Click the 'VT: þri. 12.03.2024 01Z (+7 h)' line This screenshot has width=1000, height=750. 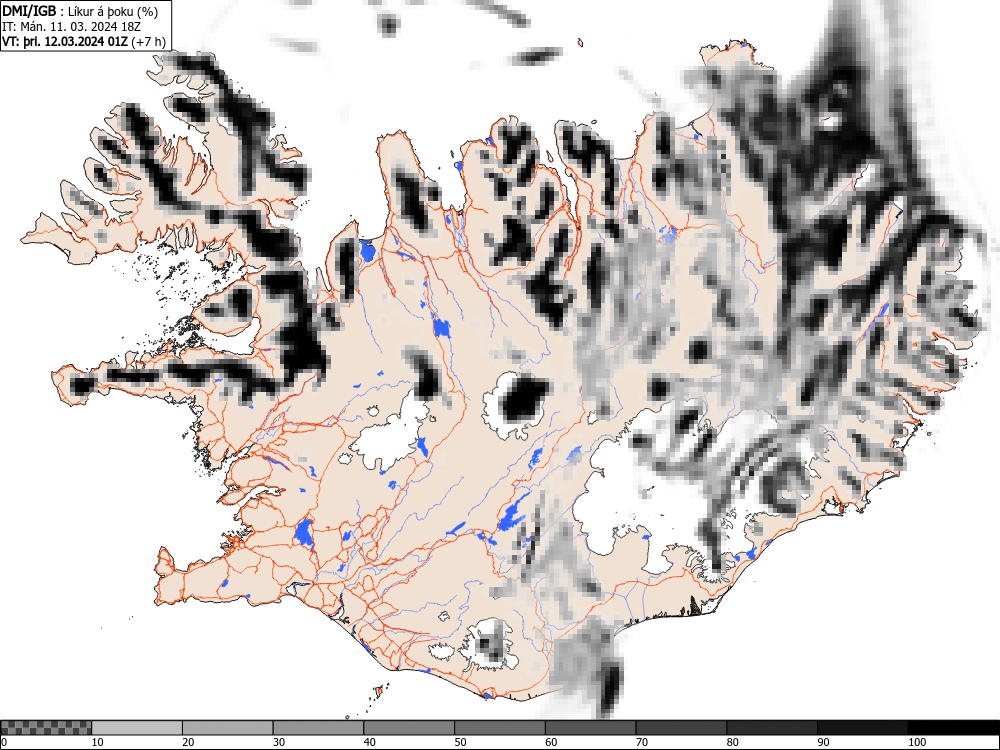[84, 41]
